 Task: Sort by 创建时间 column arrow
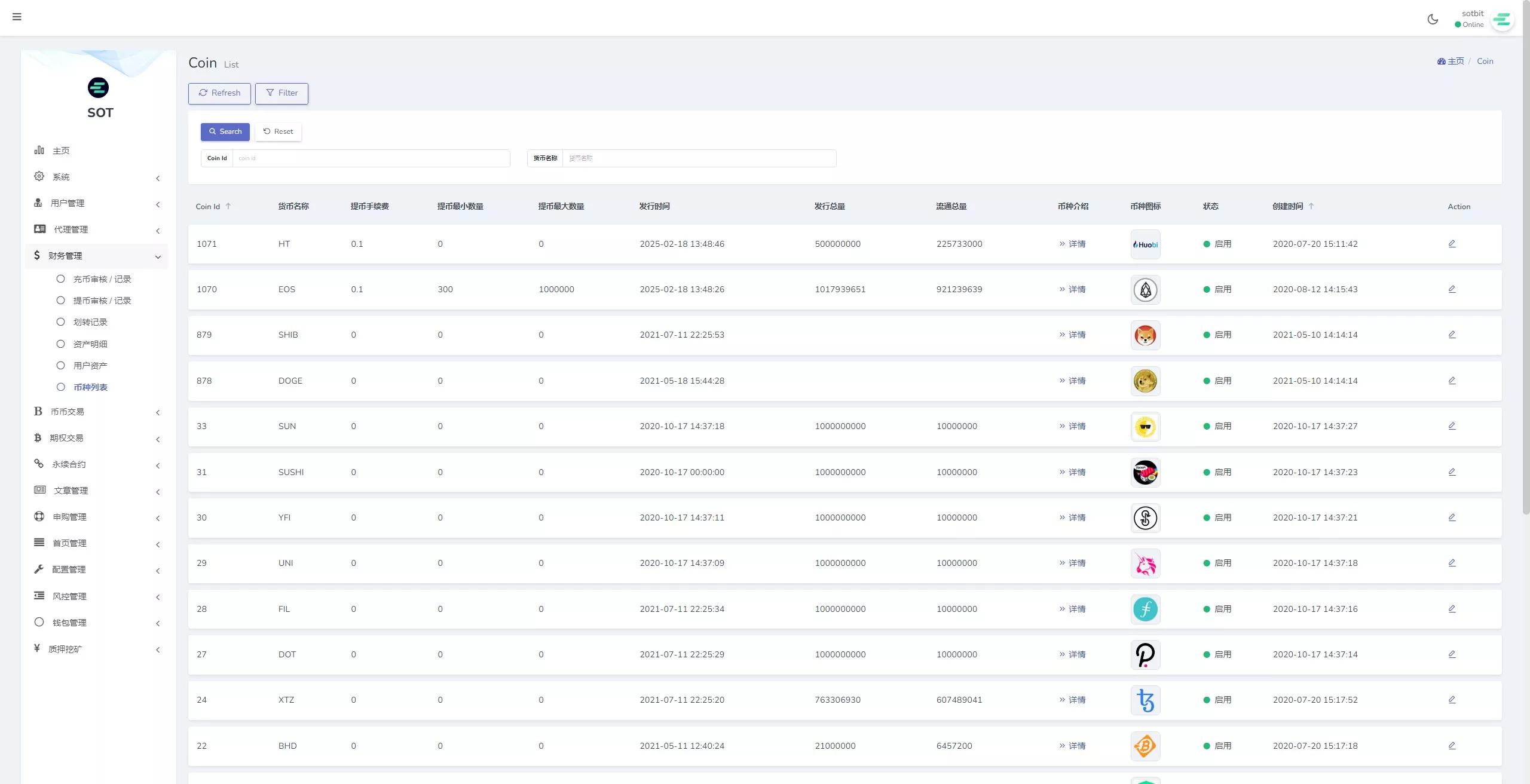pyautogui.click(x=1311, y=206)
